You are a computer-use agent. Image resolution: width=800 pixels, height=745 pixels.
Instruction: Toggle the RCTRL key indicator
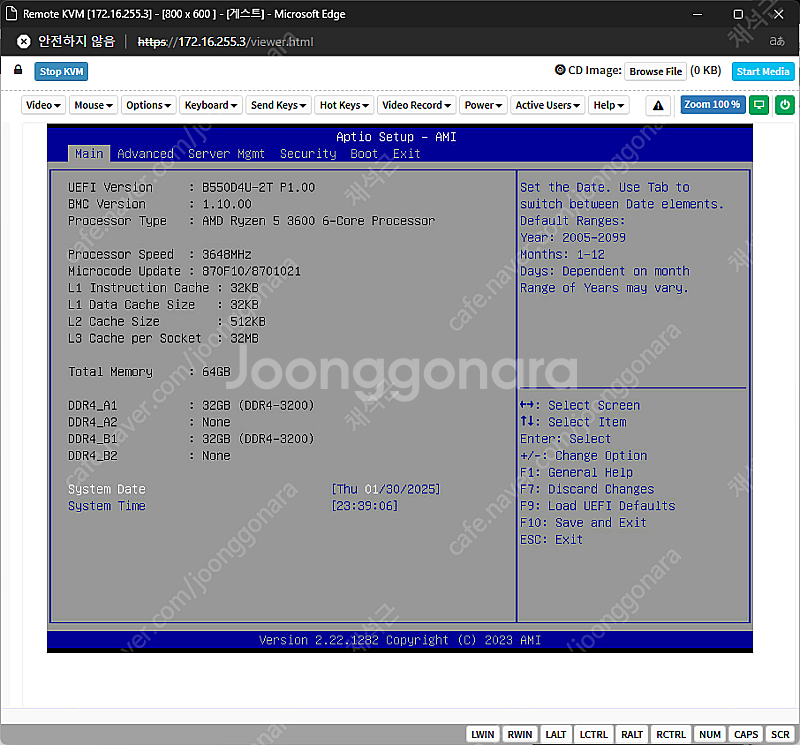coord(670,734)
